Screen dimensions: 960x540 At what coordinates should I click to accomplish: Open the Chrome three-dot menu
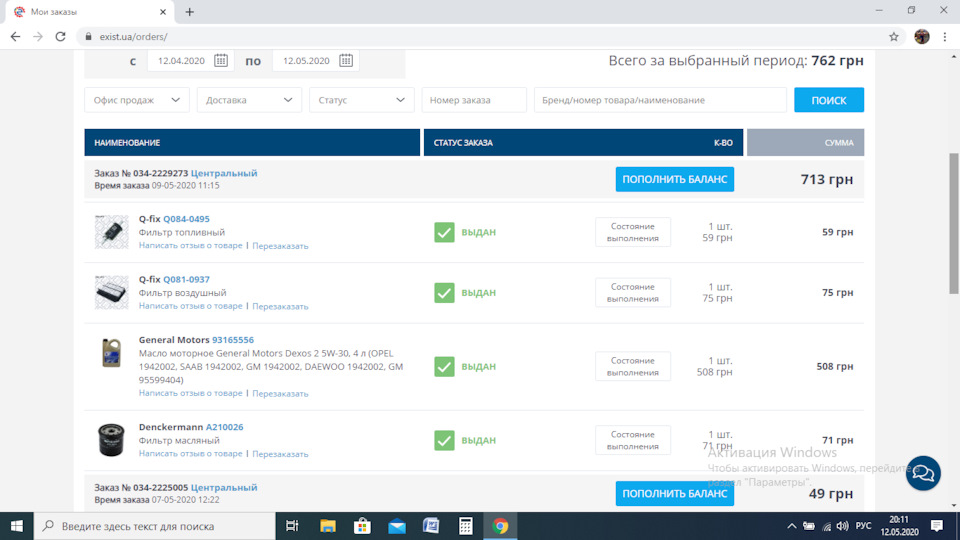(945, 37)
